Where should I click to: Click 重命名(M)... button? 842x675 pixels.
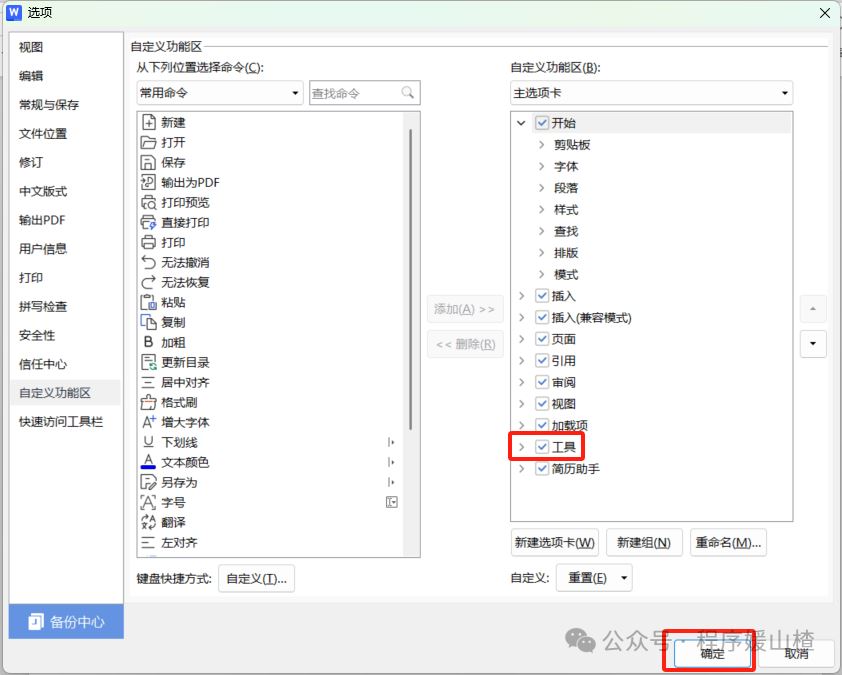[728, 542]
